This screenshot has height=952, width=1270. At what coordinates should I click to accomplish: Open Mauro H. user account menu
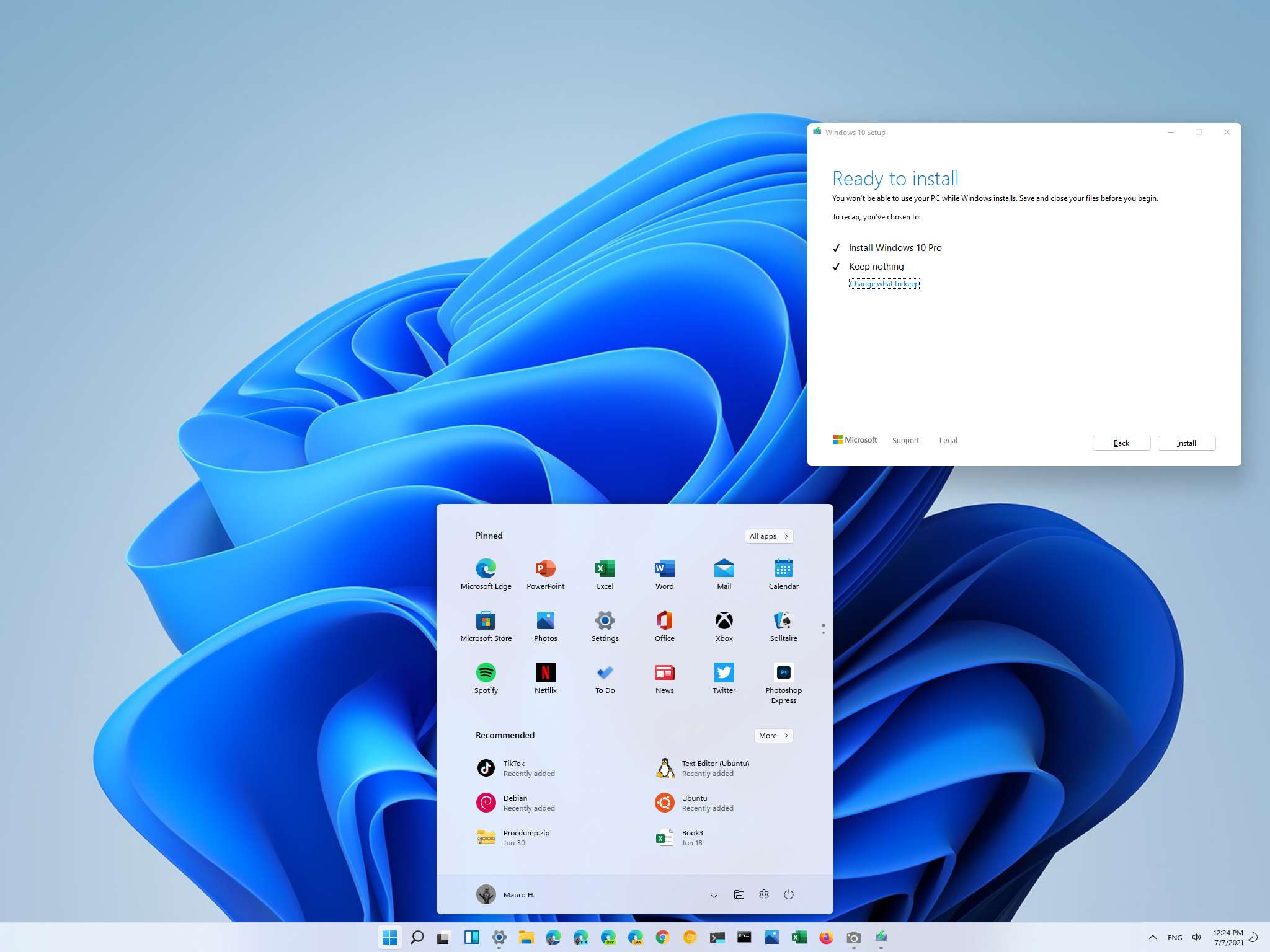click(505, 894)
